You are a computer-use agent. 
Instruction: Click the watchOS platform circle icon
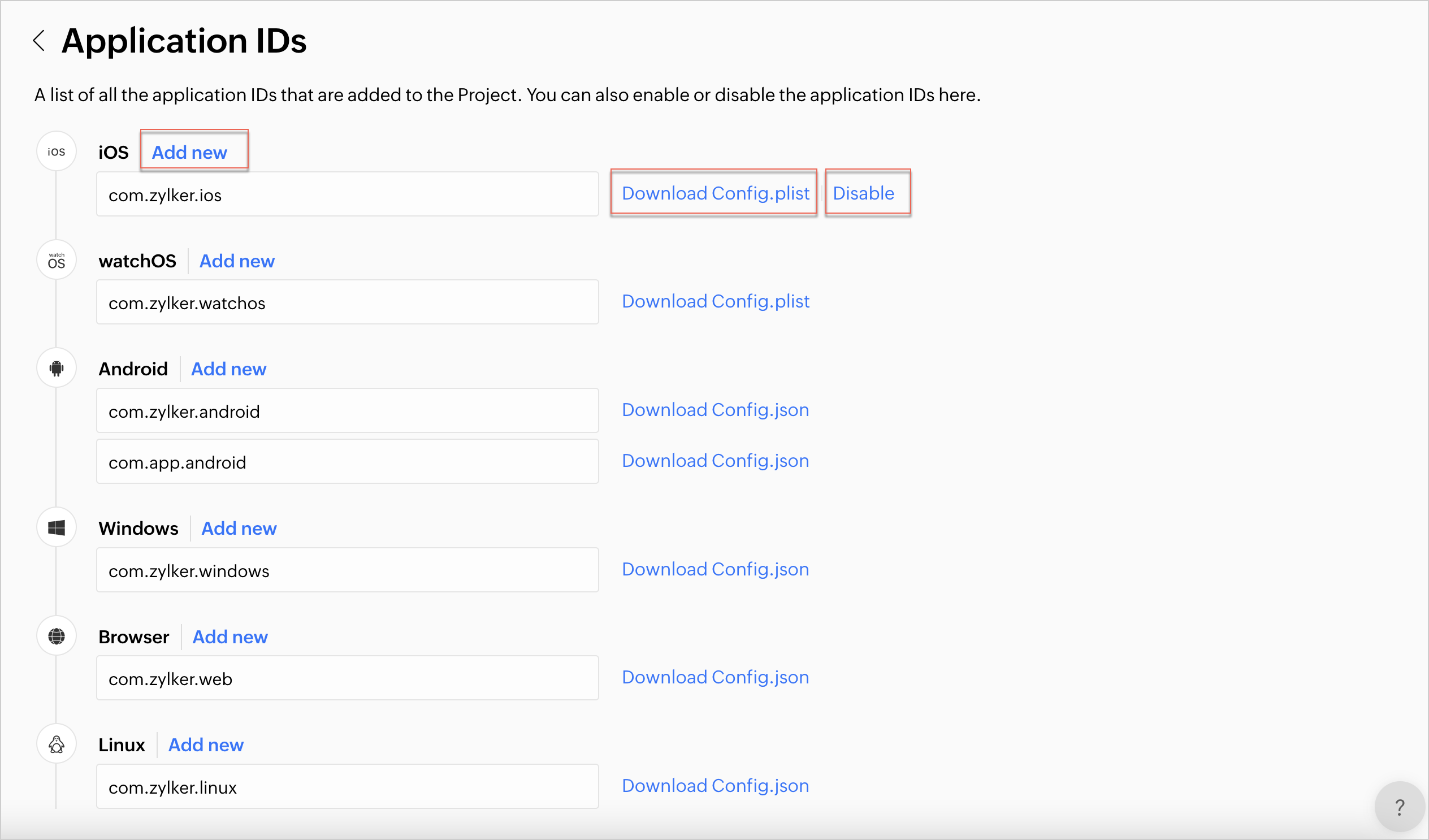click(x=56, y=261)
